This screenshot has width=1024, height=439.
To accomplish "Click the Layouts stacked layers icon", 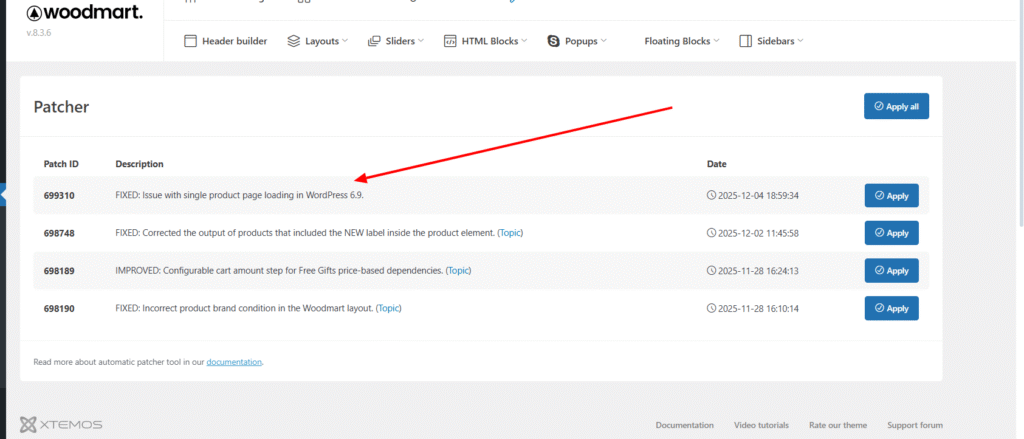I will (x=293, y=41).
